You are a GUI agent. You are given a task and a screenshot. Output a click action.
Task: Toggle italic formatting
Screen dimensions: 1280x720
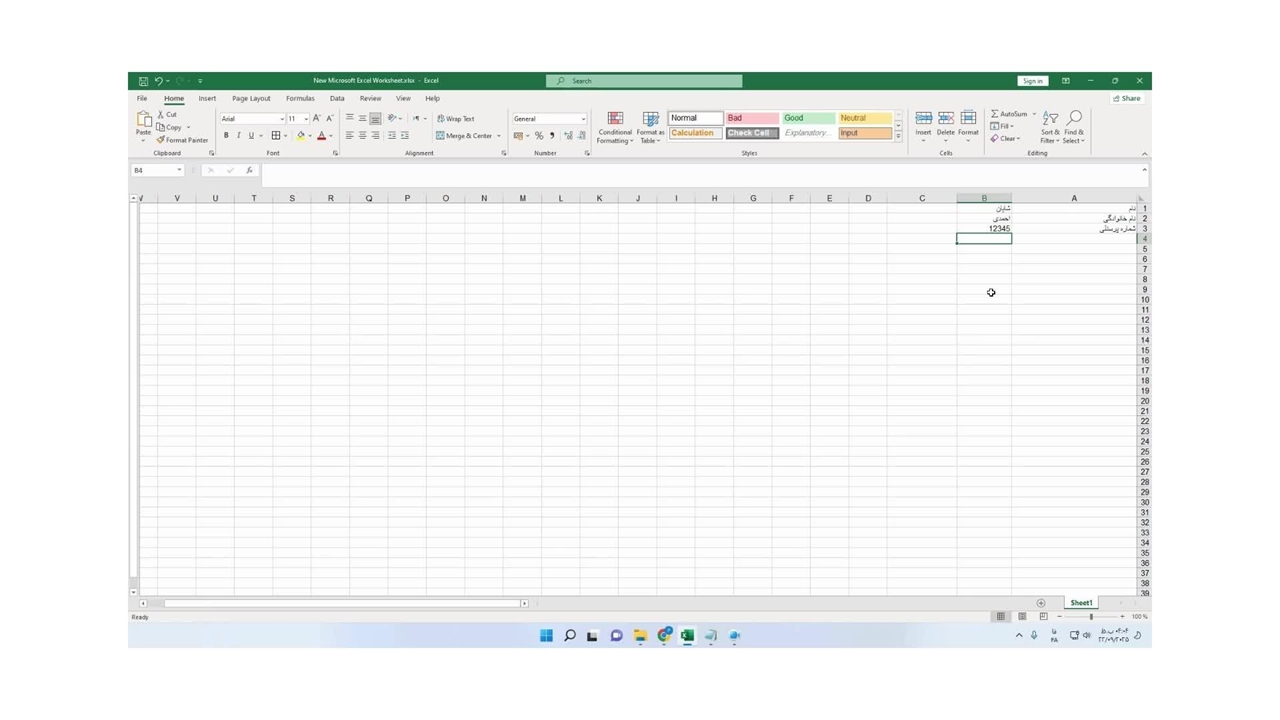238,136
